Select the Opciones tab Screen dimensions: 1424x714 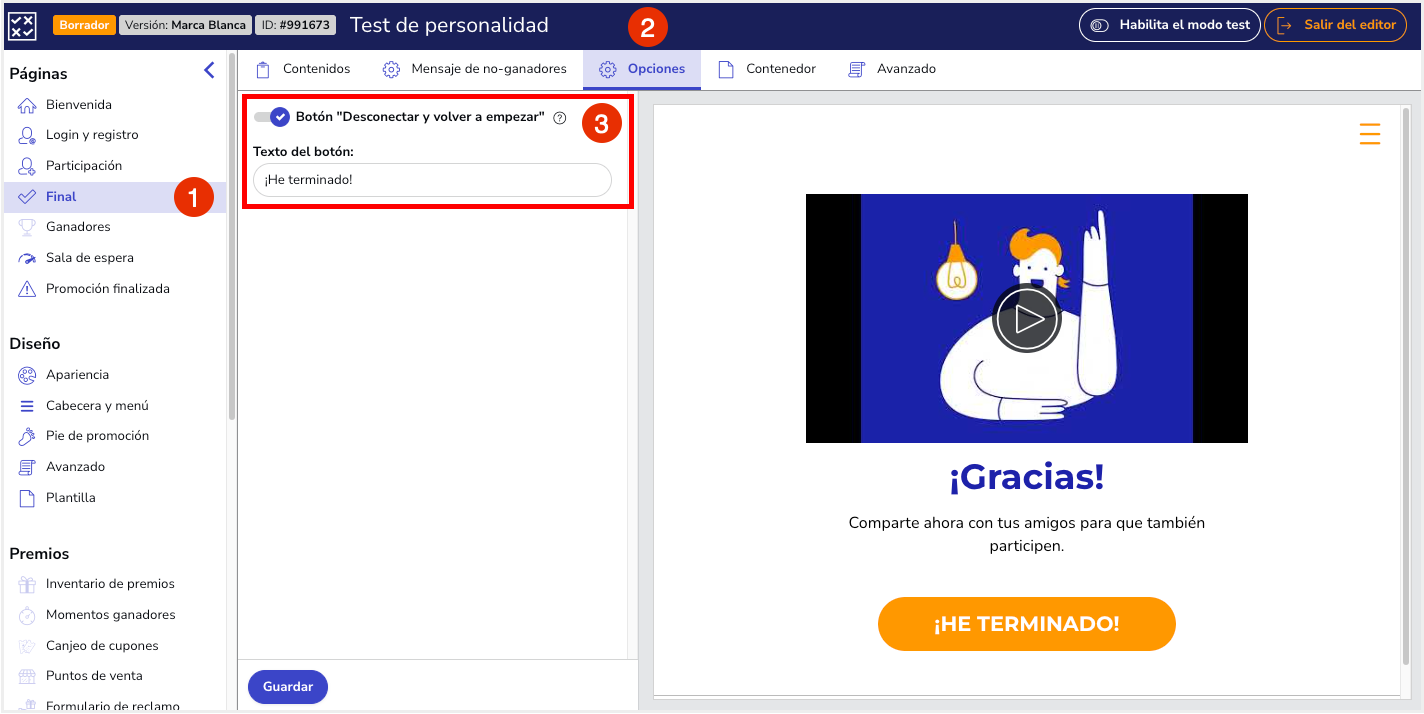point(642,70)
